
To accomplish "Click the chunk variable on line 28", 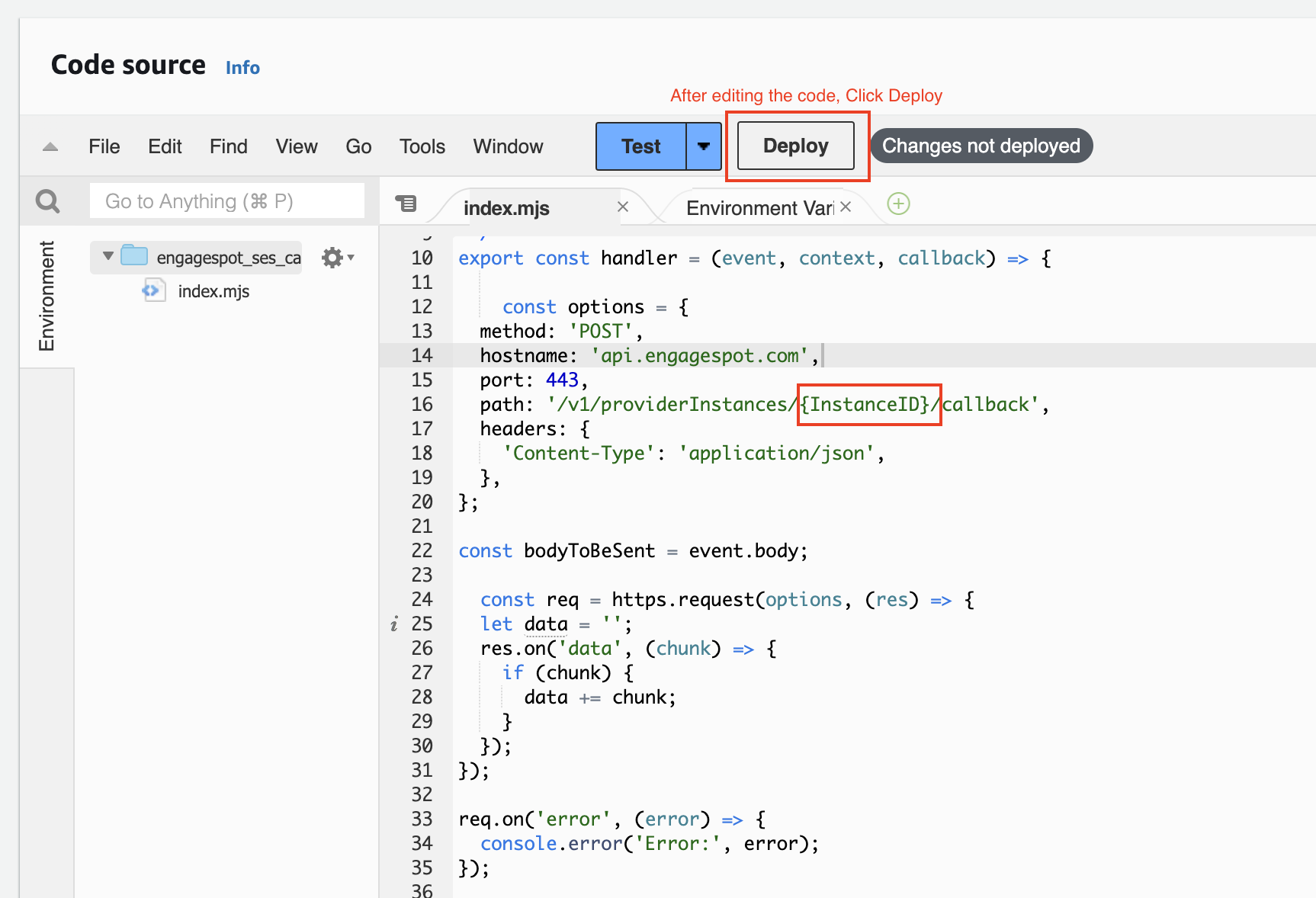I will [639, 698].
